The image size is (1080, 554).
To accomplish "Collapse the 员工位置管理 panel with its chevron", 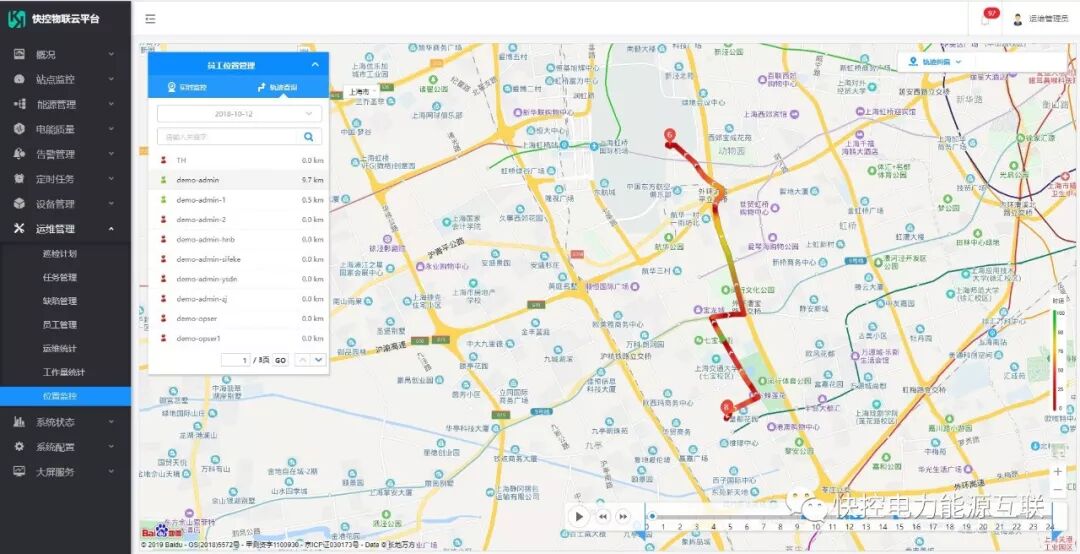I will 315,65.
